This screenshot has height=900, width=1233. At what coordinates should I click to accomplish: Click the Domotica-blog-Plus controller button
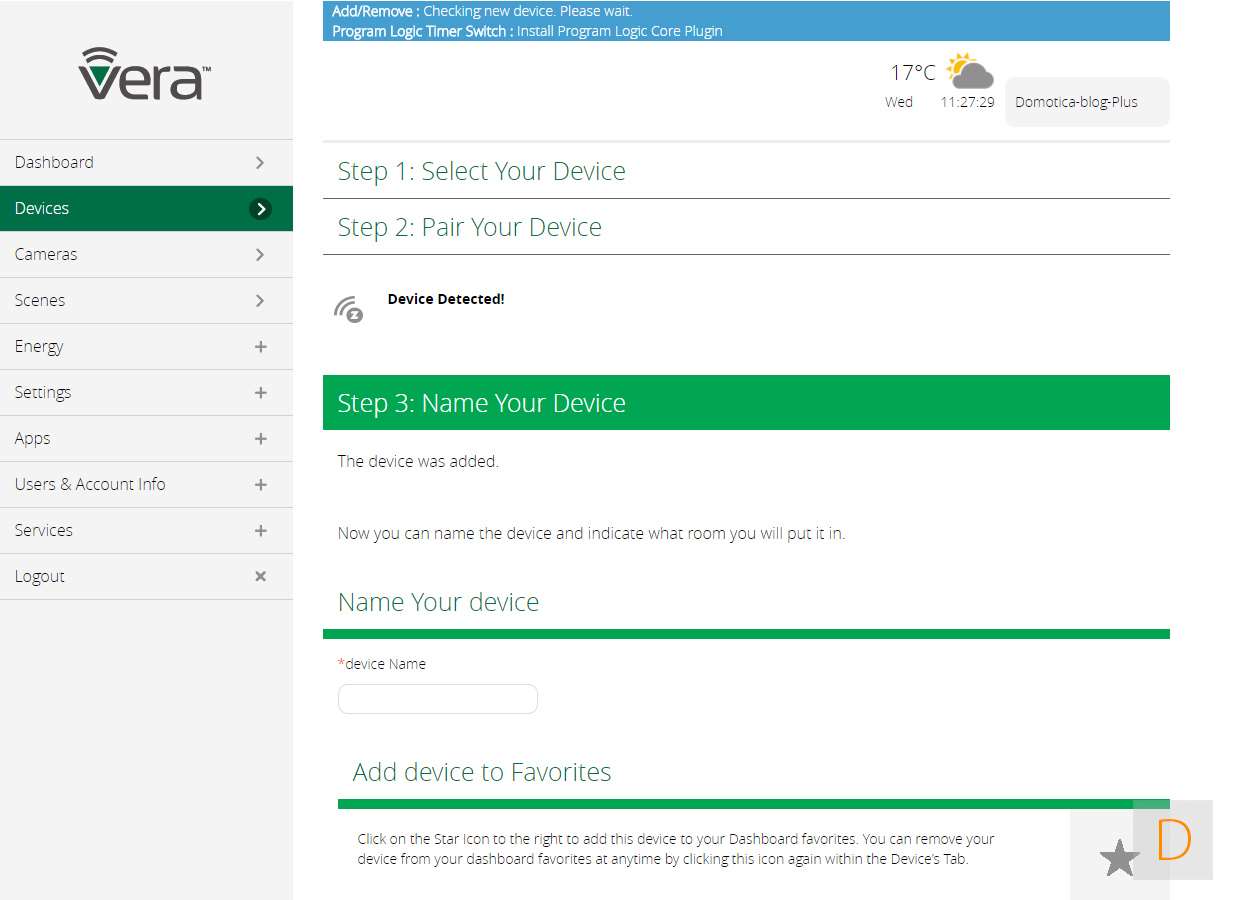pos(1086,102)
